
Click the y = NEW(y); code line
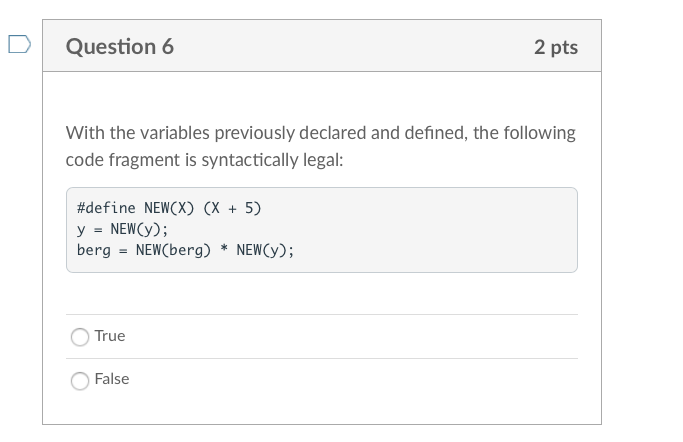[x=122, y=229]
